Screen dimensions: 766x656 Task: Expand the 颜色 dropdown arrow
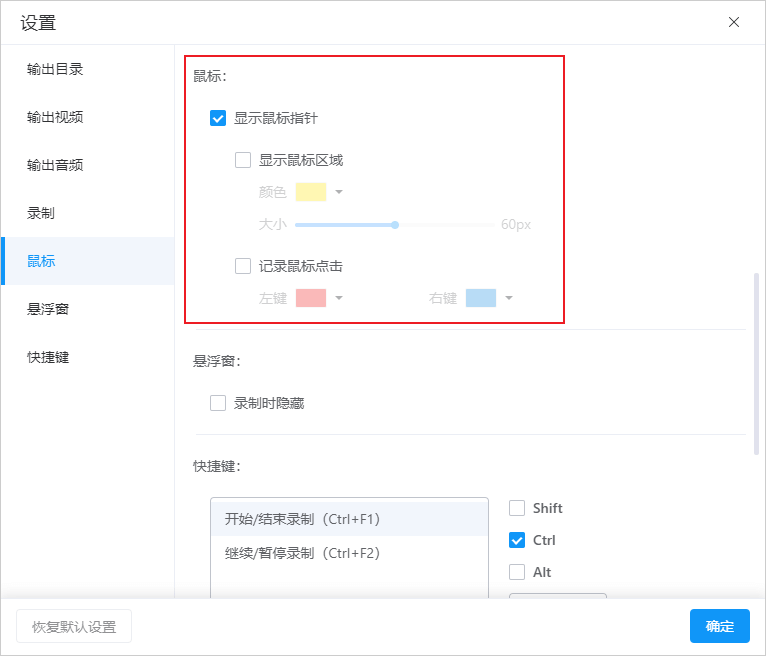(x=339, y=192)
